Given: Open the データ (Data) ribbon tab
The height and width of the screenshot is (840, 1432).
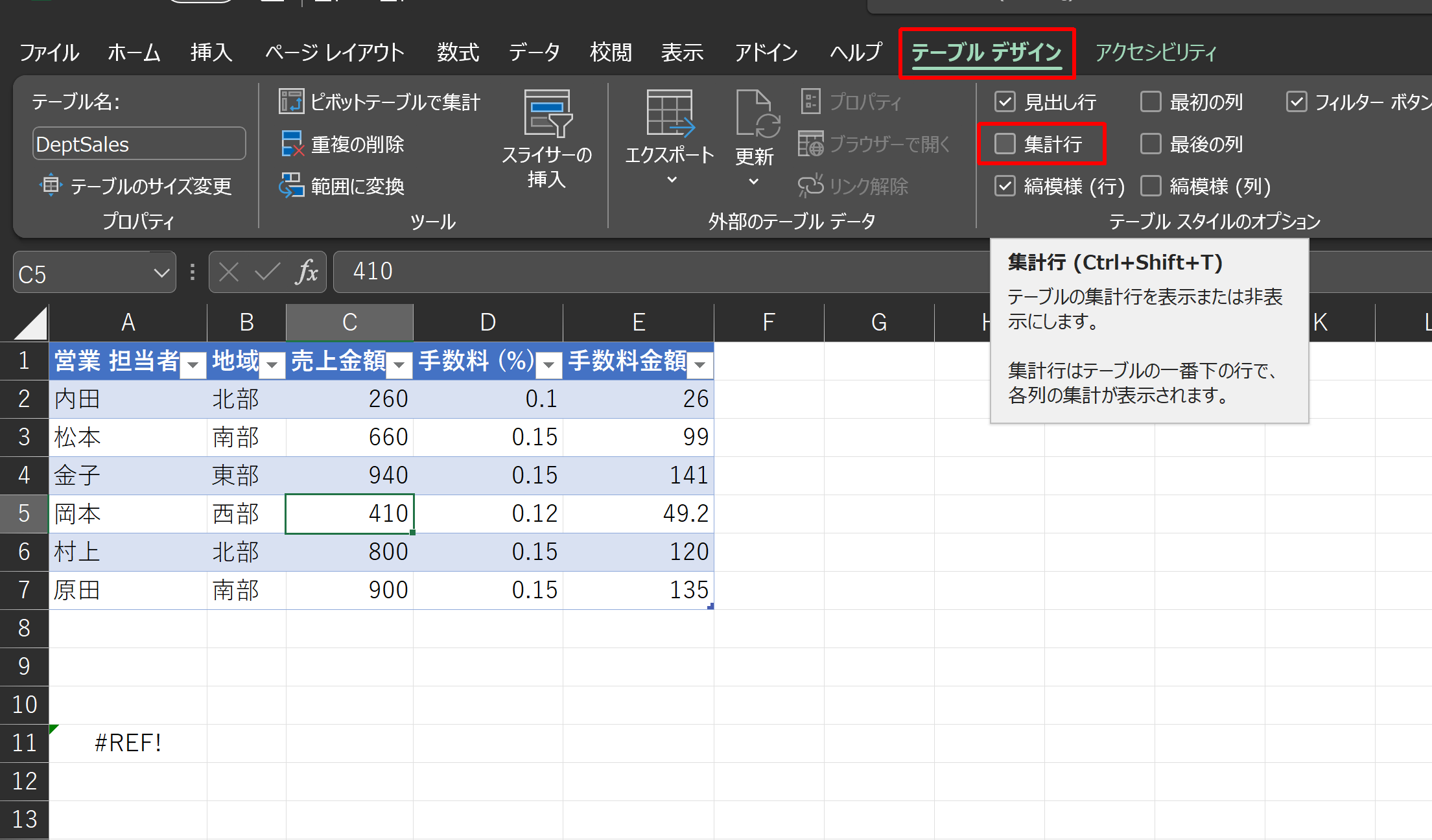Looking at the screenshot, I should 534,52.
